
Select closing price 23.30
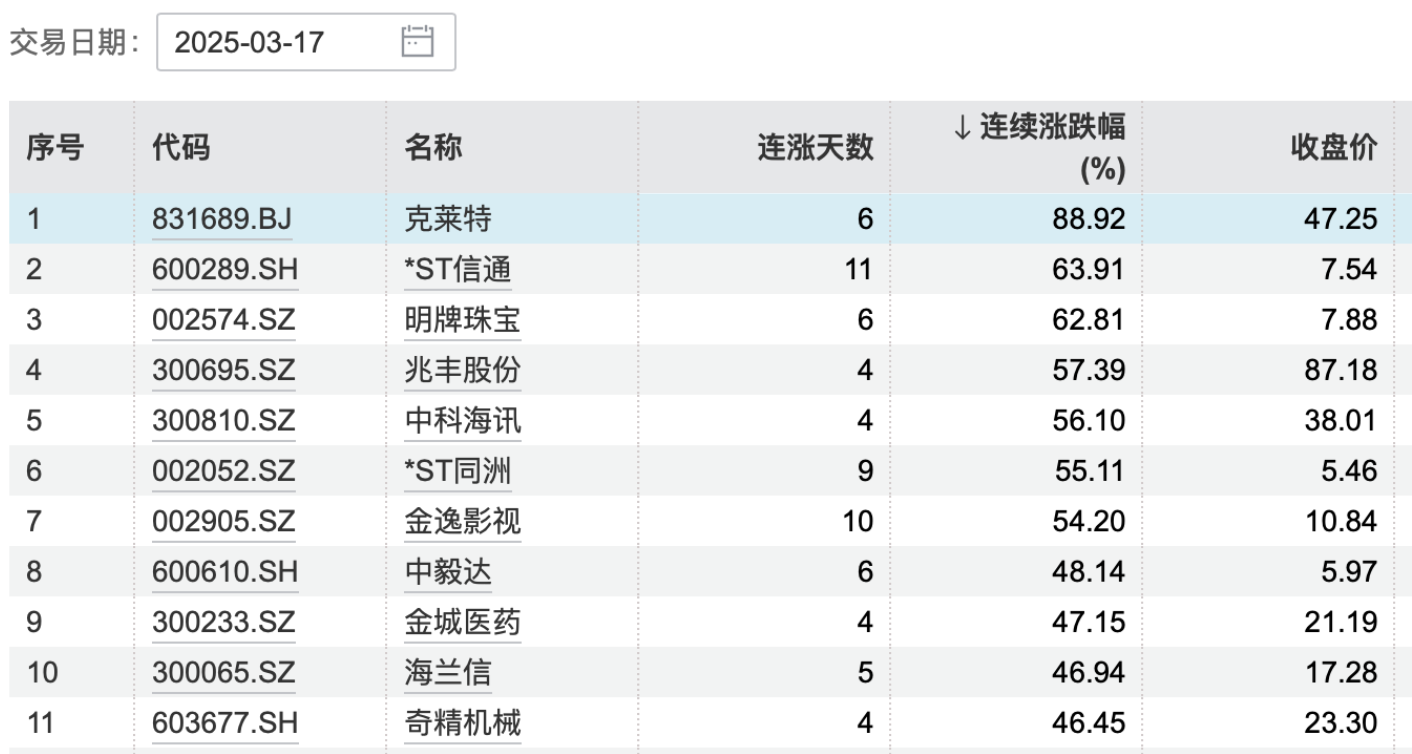[1341, 722]
